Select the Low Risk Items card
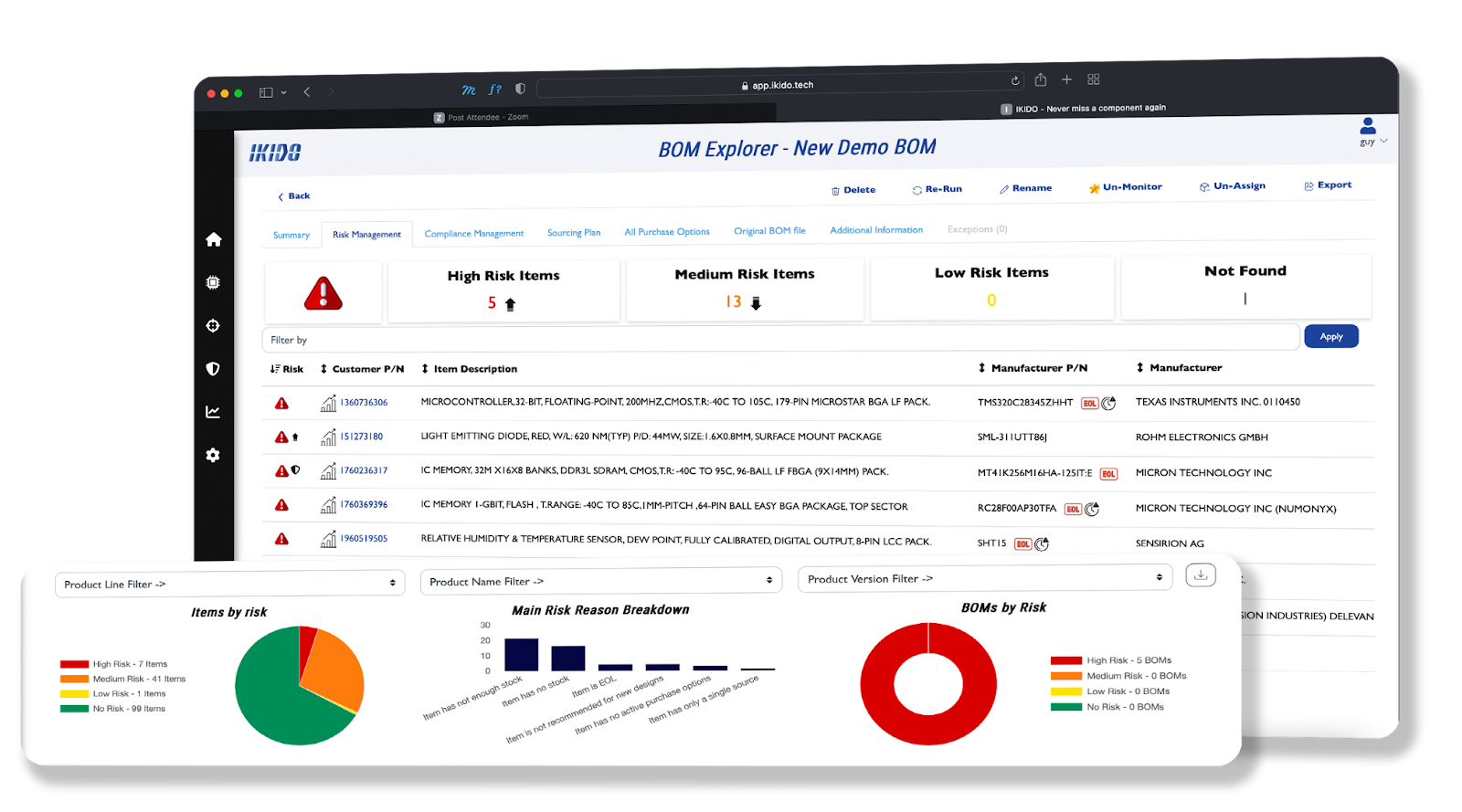The image size is (1462, 812). point(991,287)
